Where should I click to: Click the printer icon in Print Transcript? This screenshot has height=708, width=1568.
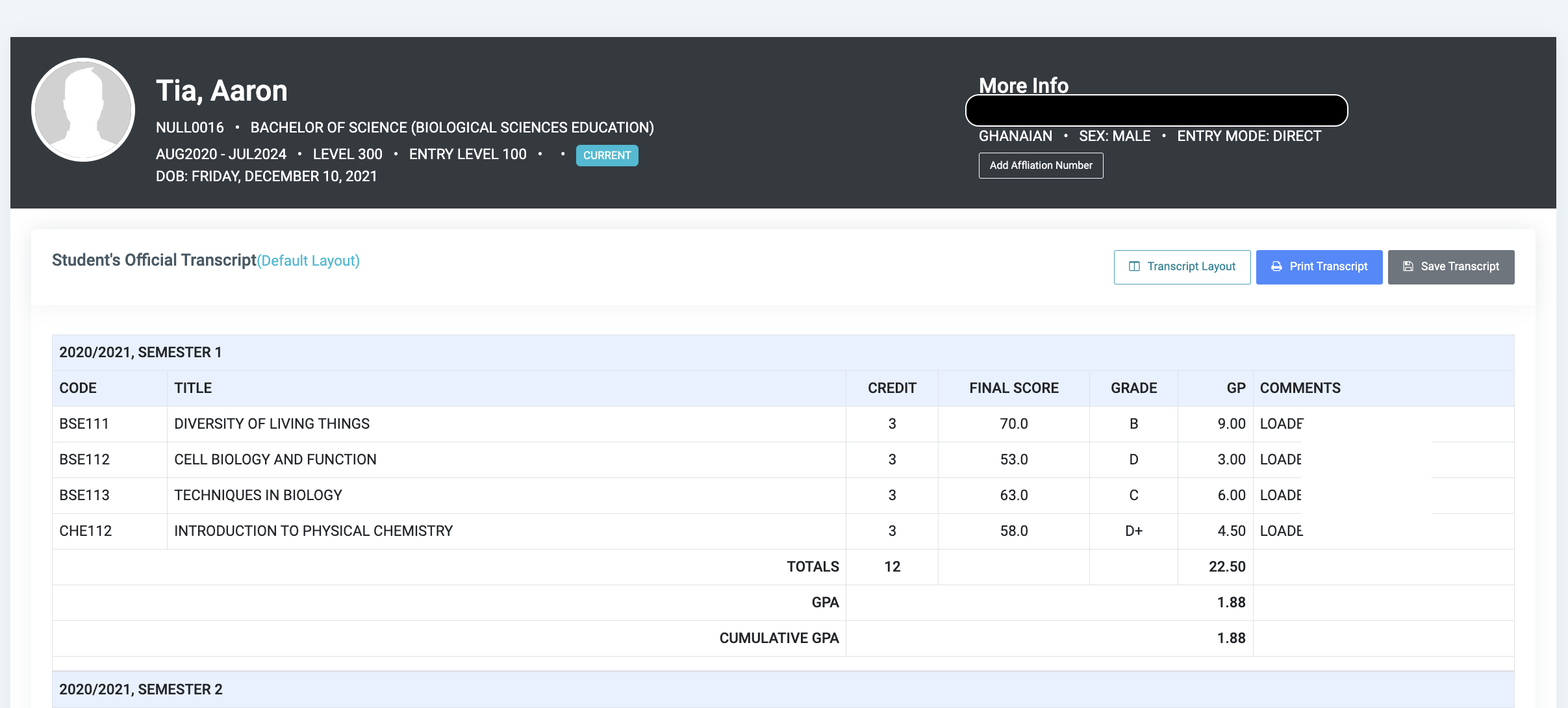[1276, 266]
